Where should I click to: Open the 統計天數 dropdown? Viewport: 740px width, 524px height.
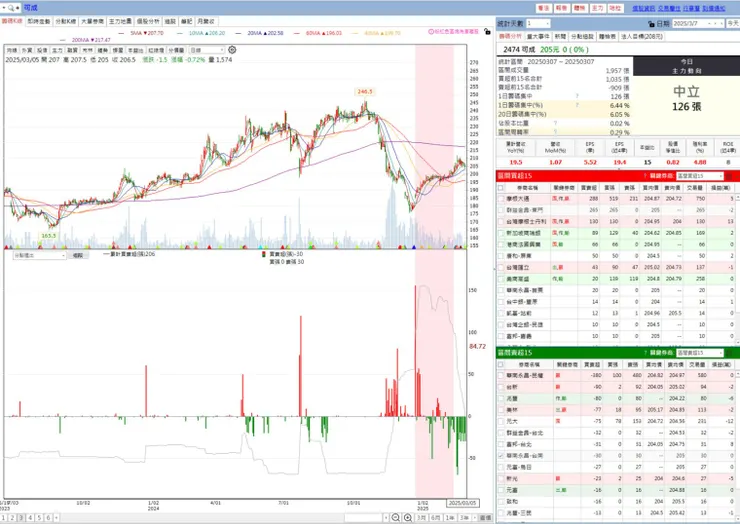coord(538,23)
